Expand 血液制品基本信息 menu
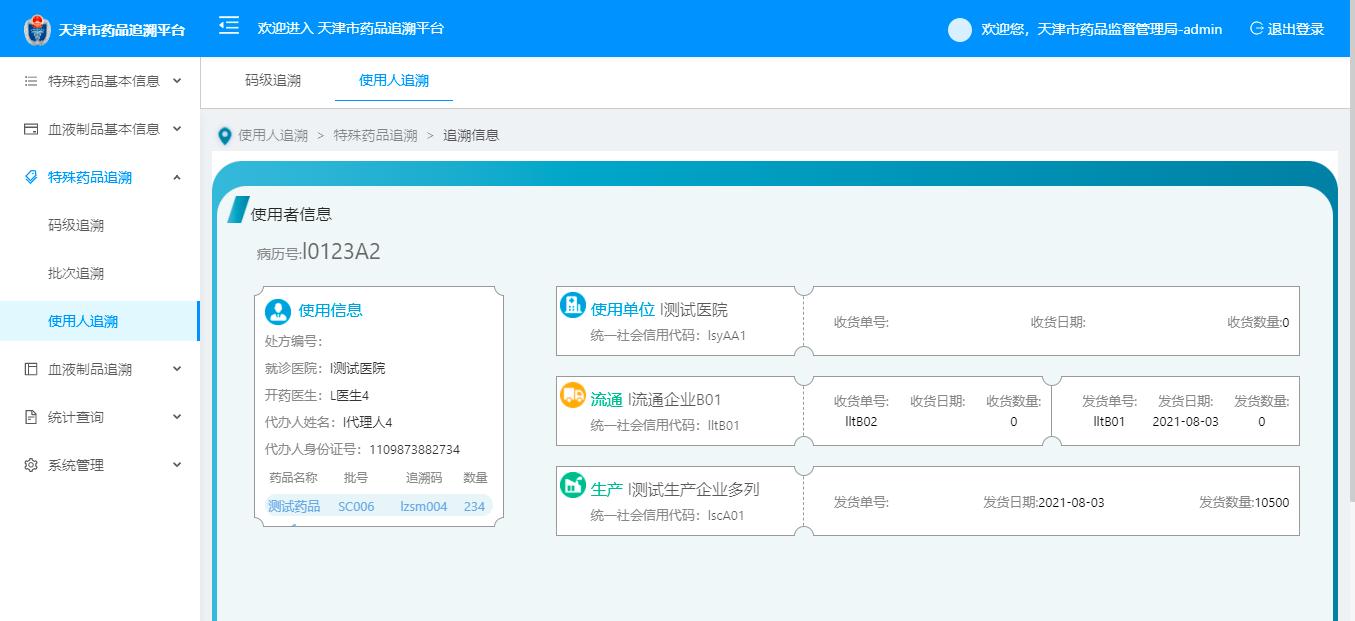Screen dimensions: 1355x621 [x=100, y=129]
